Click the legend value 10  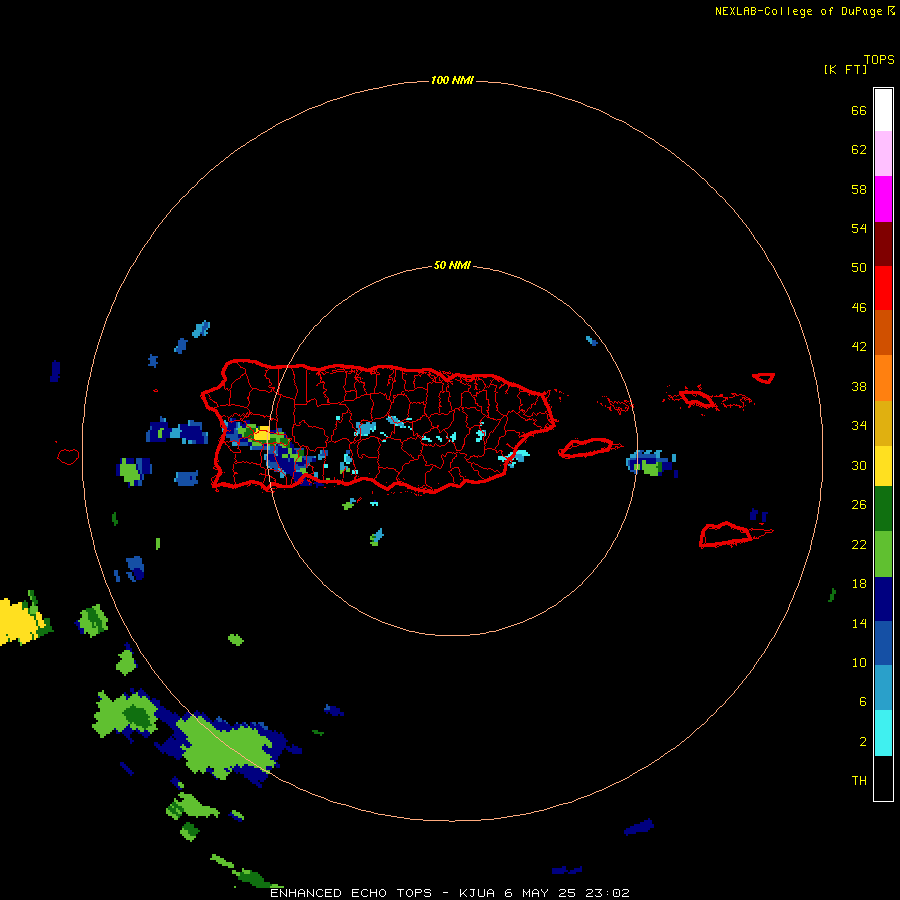click(x=859, y=663)
